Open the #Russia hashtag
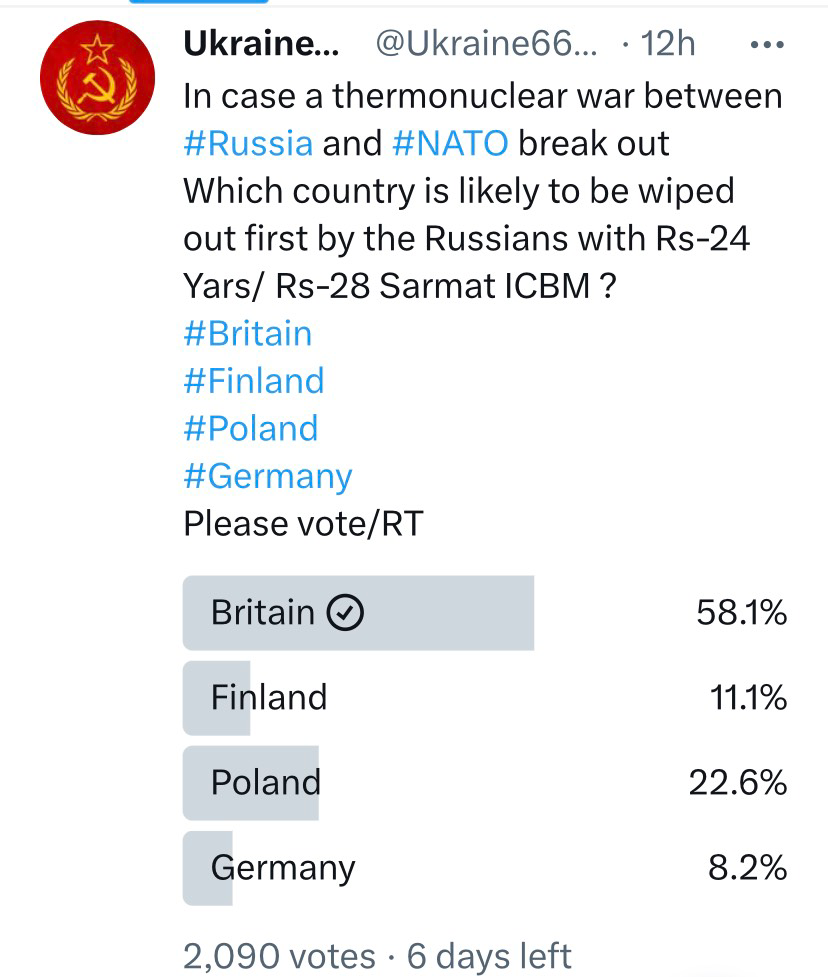Image resolution: width=828 pixels, height=977 pixels. [248, 143]
